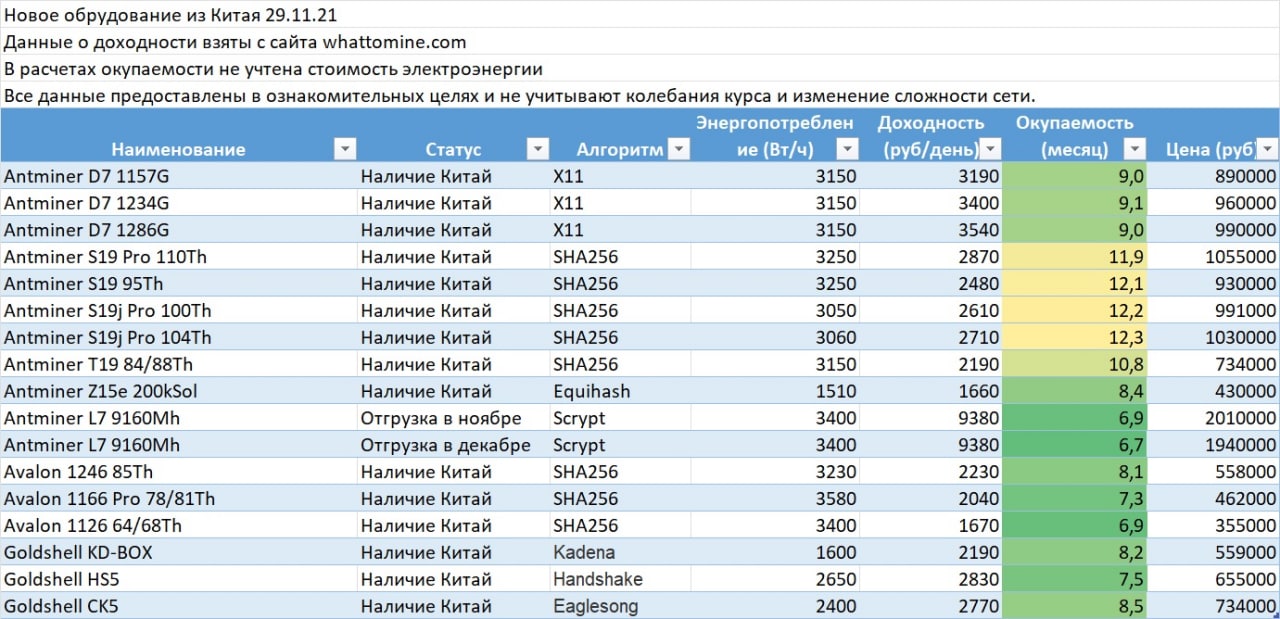The height and width of the screenshot is (619, 1280).
Task: Select the Алгоритм header cell
Action: (621, 136)
